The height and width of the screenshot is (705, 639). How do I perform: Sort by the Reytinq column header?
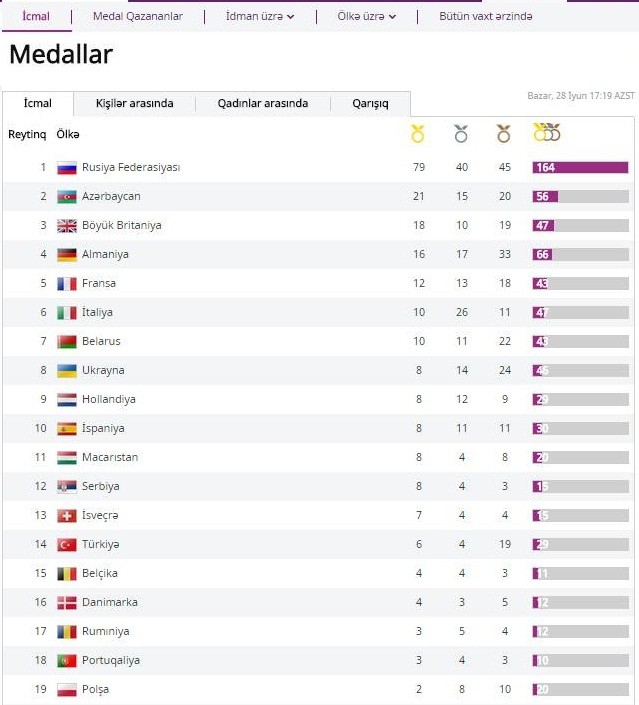coord(27,134)
